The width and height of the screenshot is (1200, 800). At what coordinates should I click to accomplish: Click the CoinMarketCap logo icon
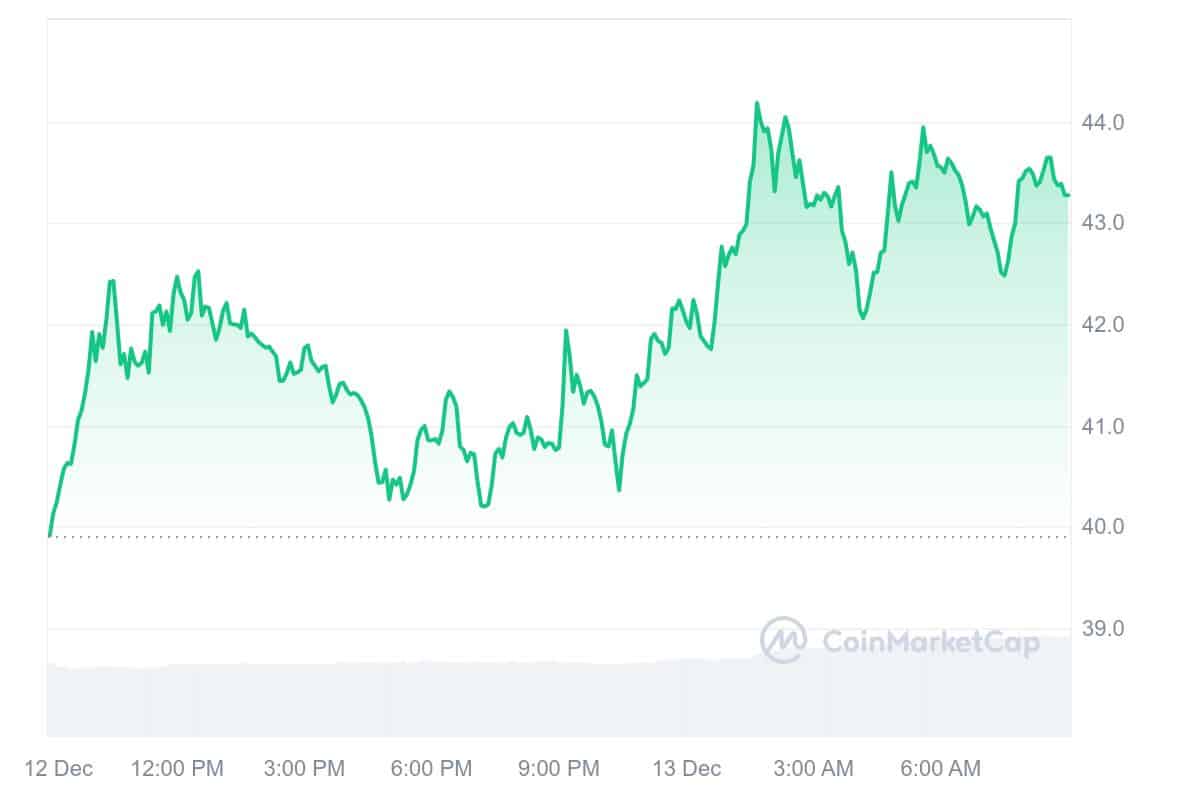tap(783, 639)
